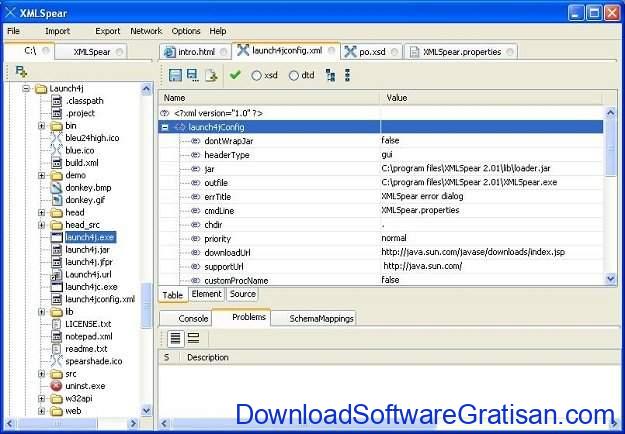Close the C:\ file tree tab dot

pyautogui.click(x=46, y=51)
